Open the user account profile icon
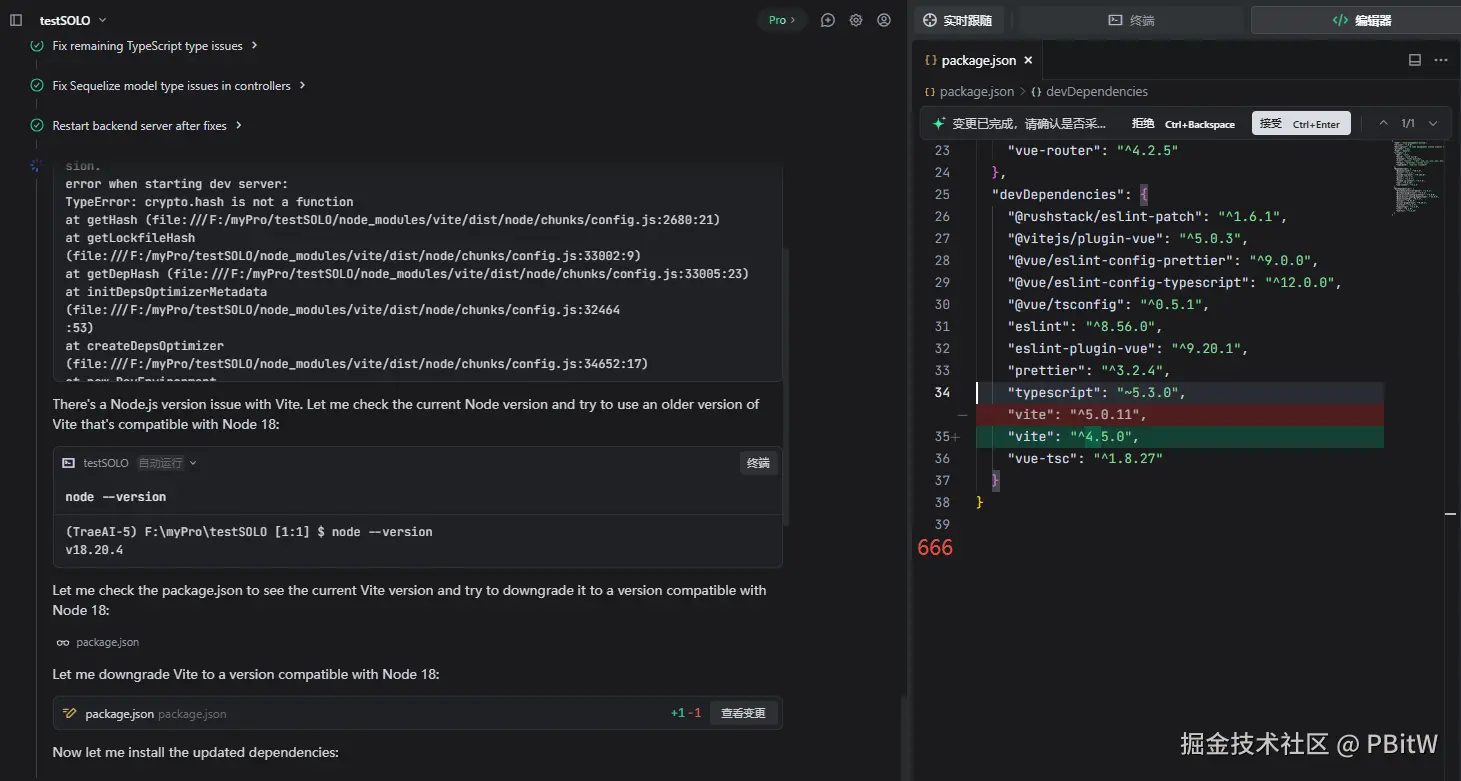 (x=884, y=20)
